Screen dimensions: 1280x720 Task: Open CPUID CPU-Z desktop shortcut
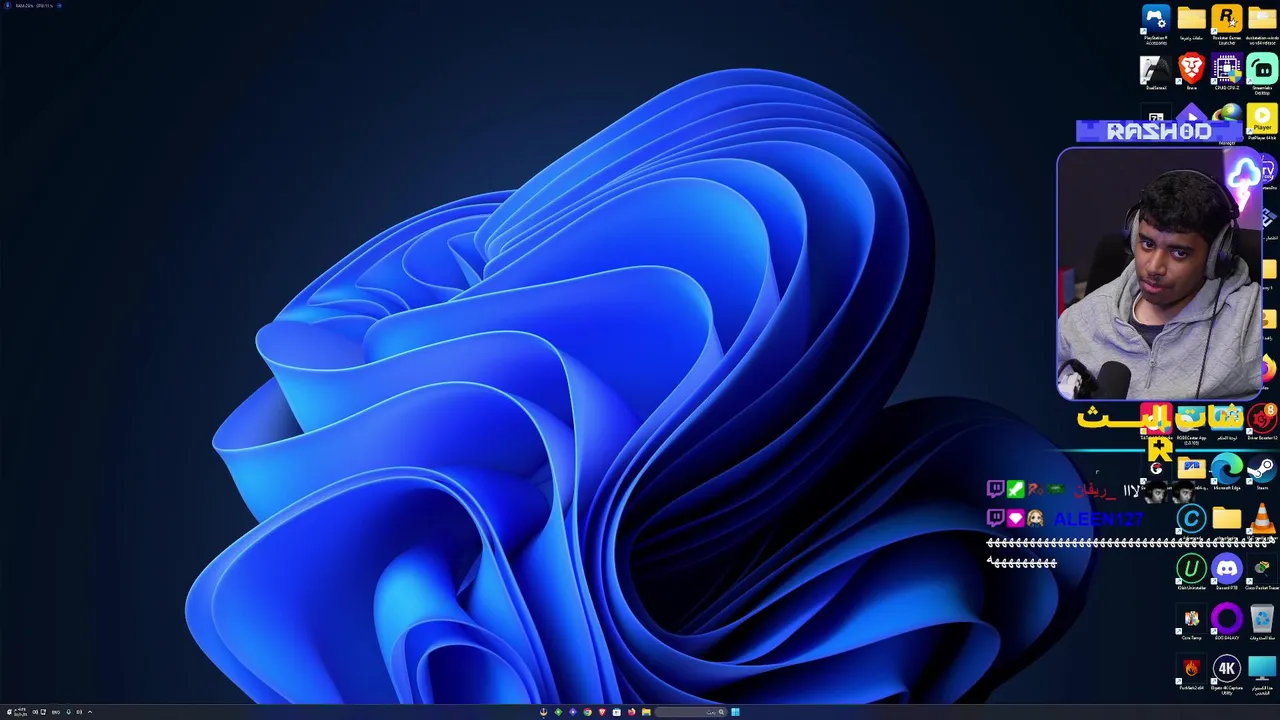(x=1227, y=68)
